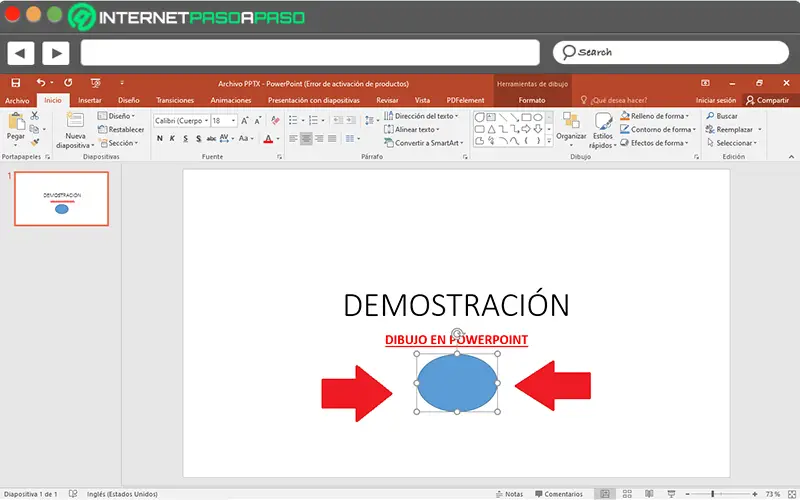Open the Transiciones ribbon tab

tap(175, 101)
